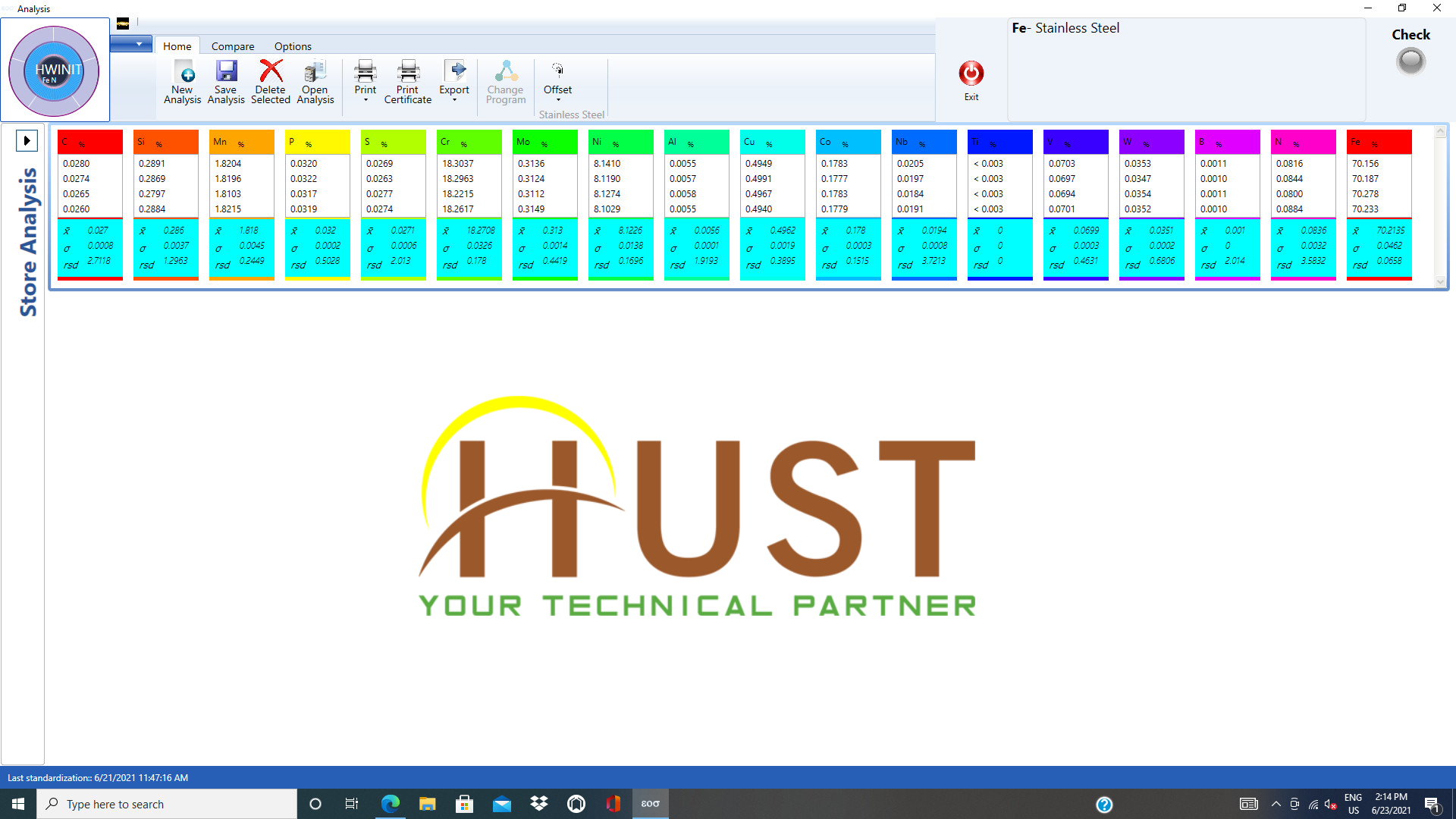This screenshot has width=1456, height=819.
Task: Click Fe mean value 70.2135
Action: click(1391, 231)
